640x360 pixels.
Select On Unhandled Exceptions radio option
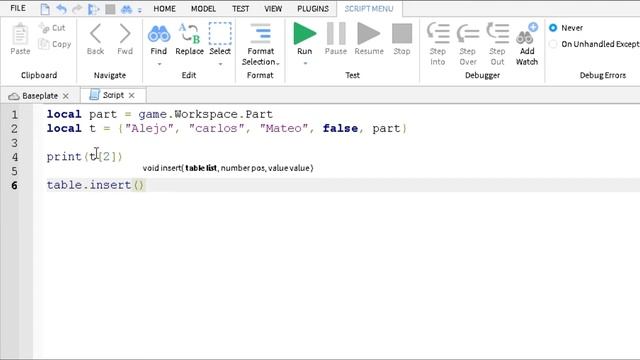553,44
